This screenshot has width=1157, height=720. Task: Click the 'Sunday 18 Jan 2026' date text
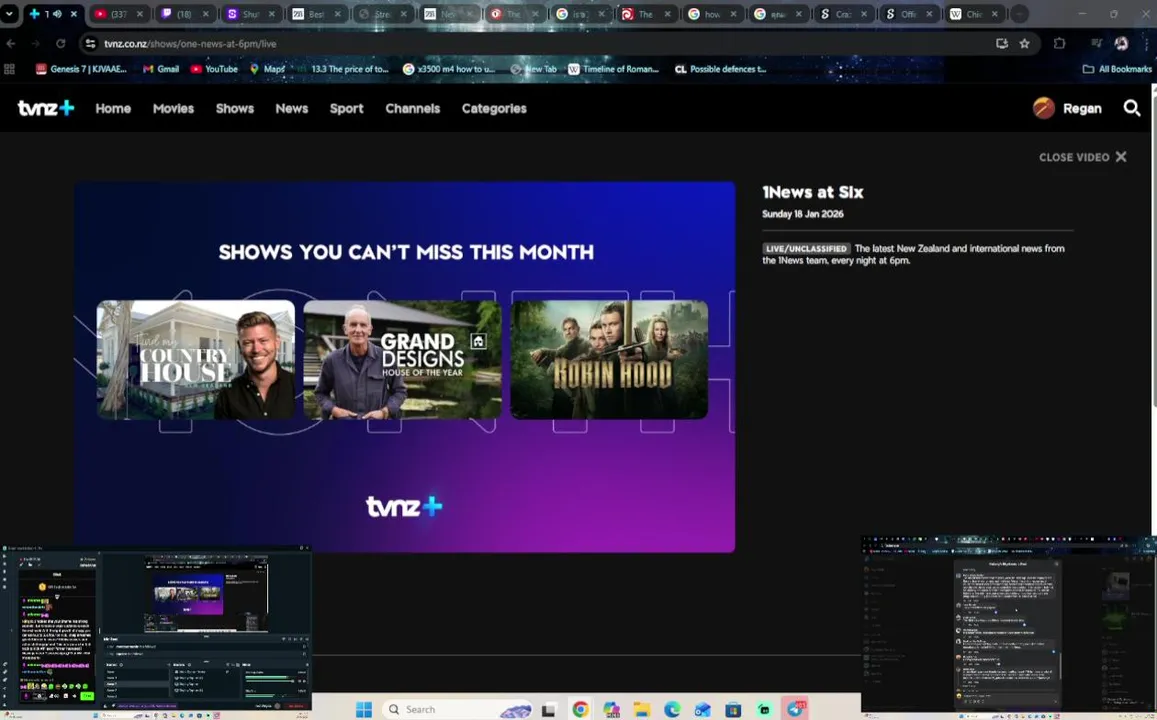(x=803, y=214)
